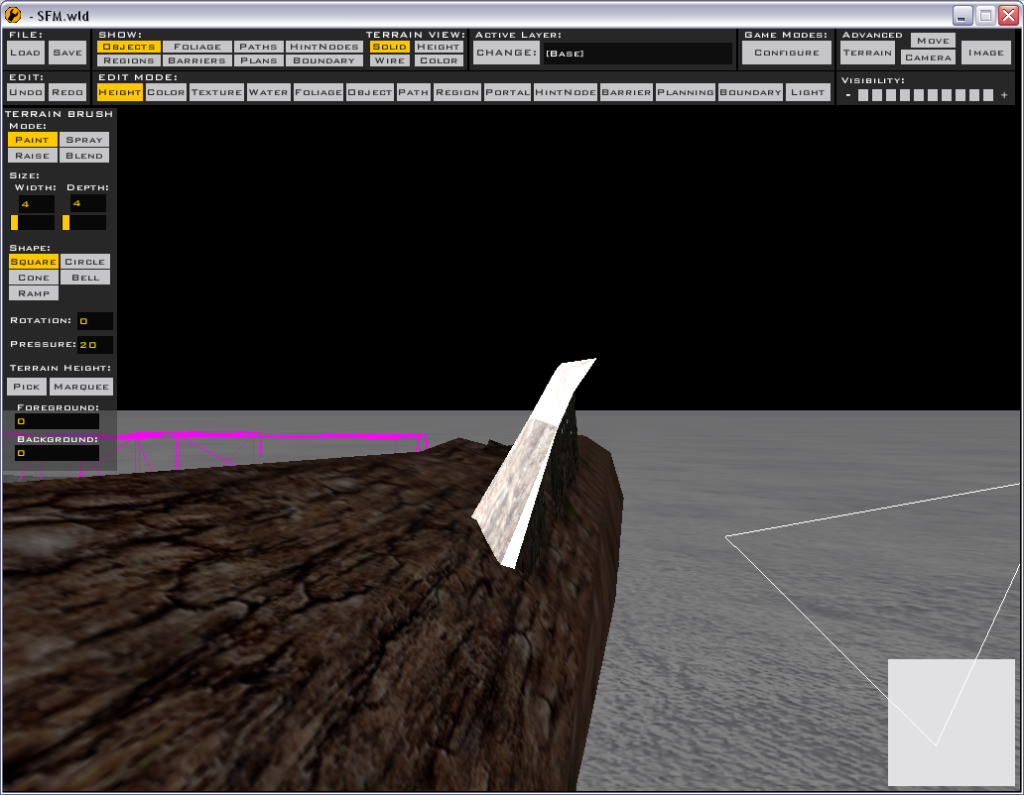This screenshot has height=795, width=1024.
Task: Select Height edit mode
Action: 120,92
